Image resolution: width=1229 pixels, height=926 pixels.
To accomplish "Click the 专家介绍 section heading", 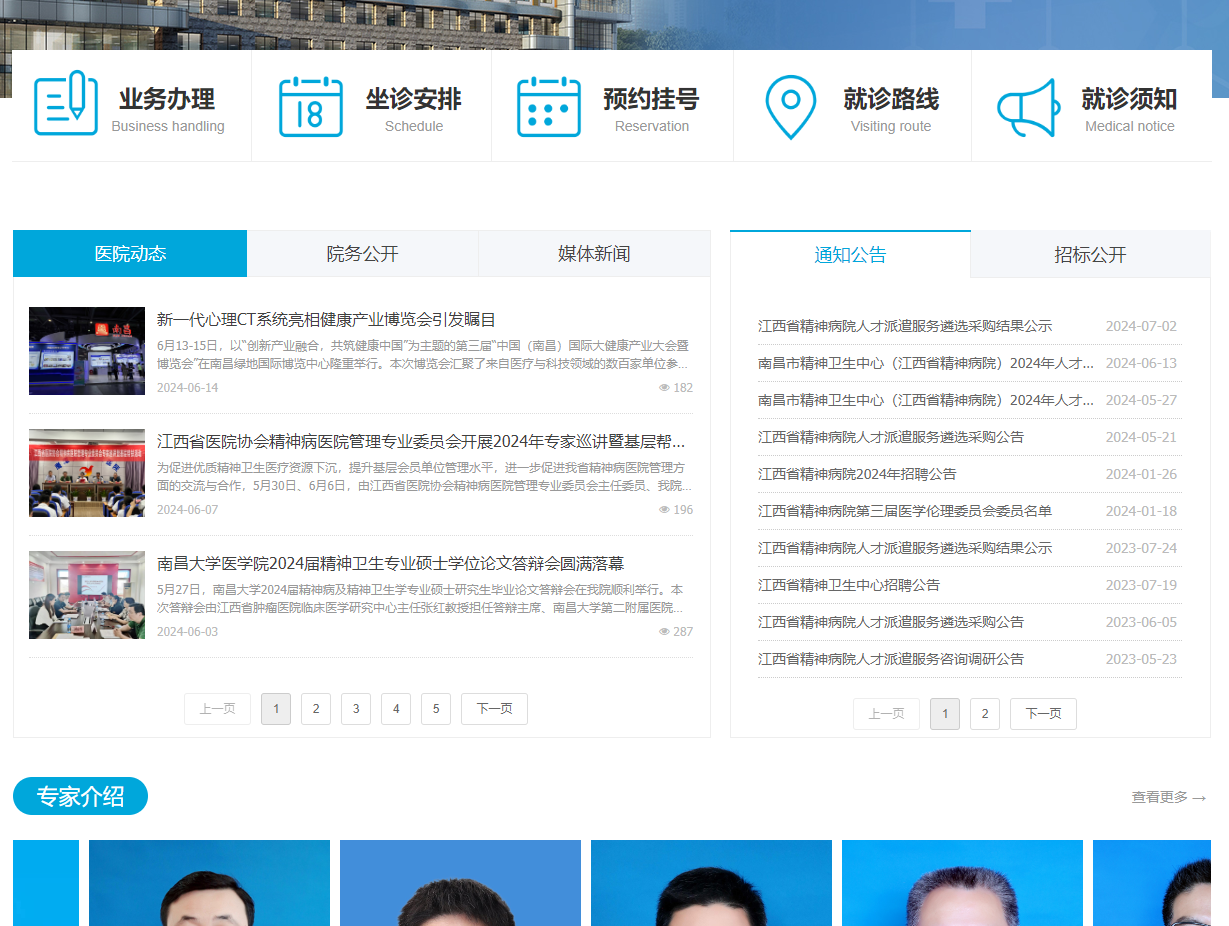I will coord(80,796).
